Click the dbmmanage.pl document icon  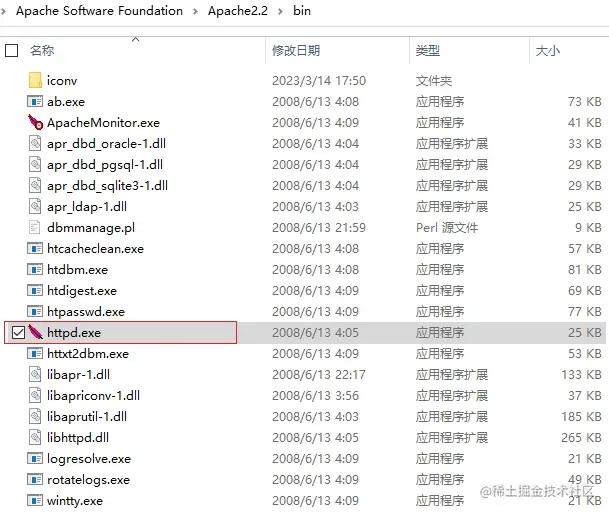35,227
